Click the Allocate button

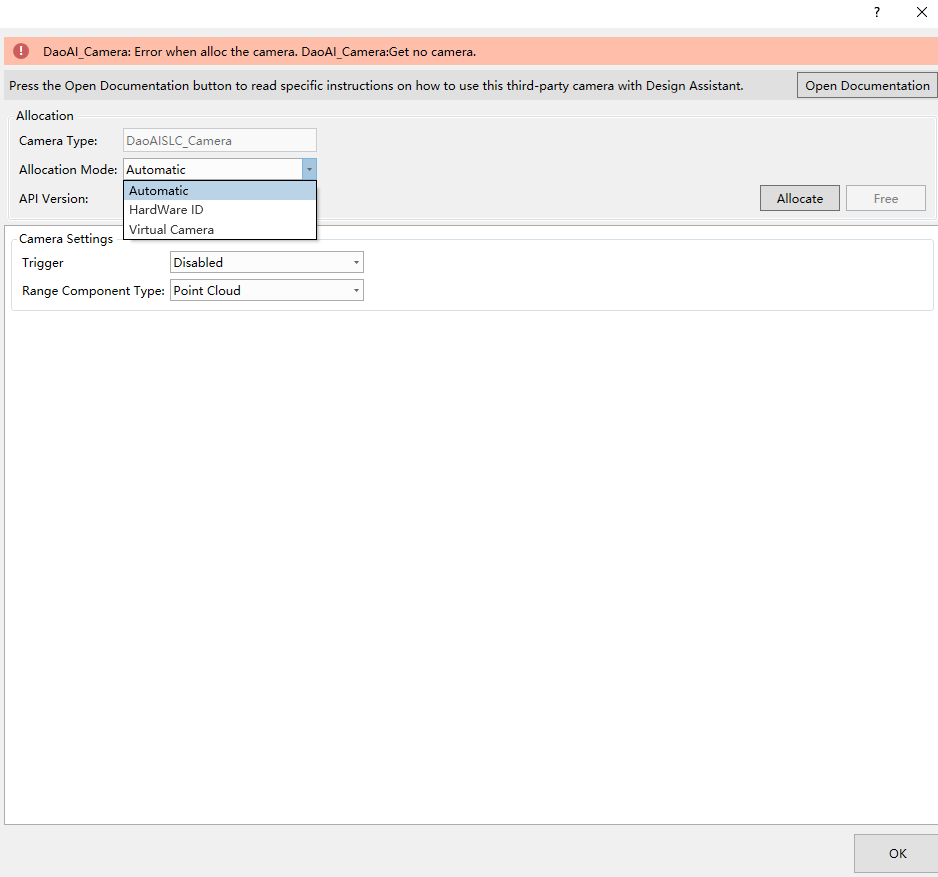799,198
